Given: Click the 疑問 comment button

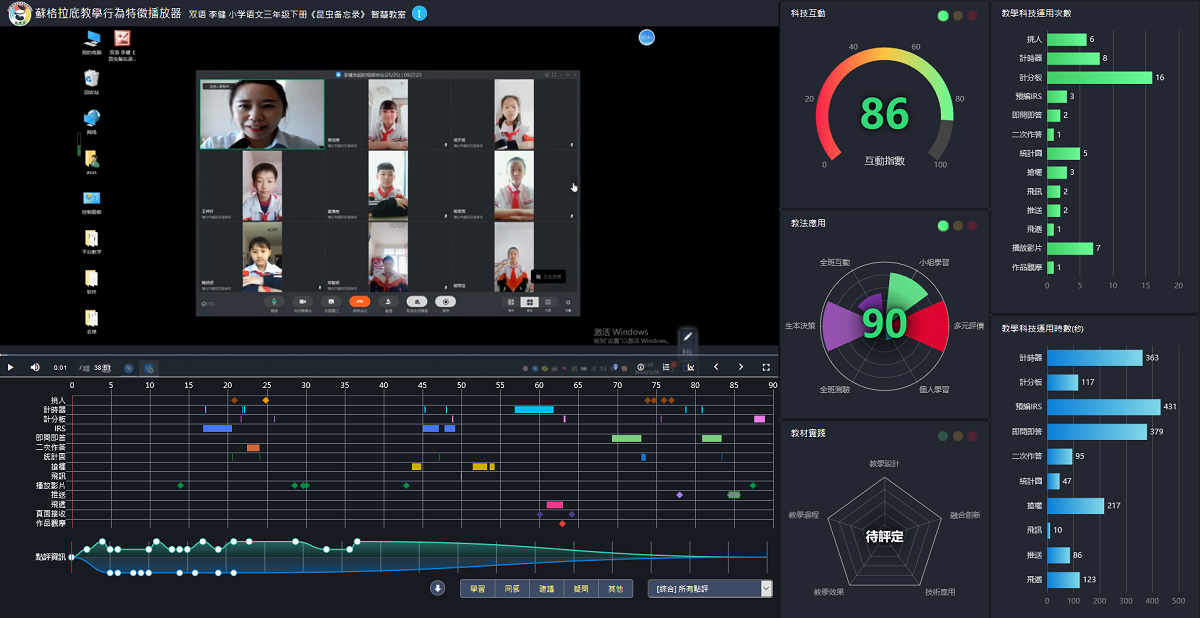Looking at the screenshot, I should [x=580, y=589].
